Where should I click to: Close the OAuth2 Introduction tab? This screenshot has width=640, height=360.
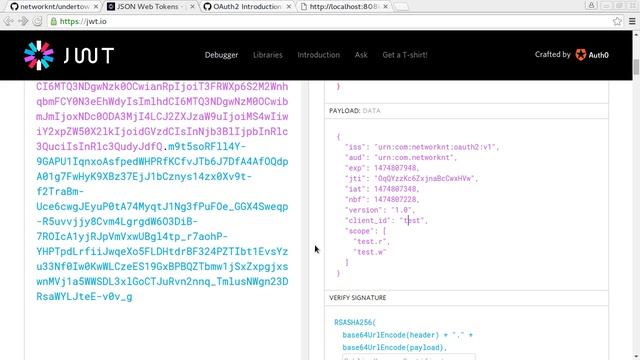(x=289, y=7)
